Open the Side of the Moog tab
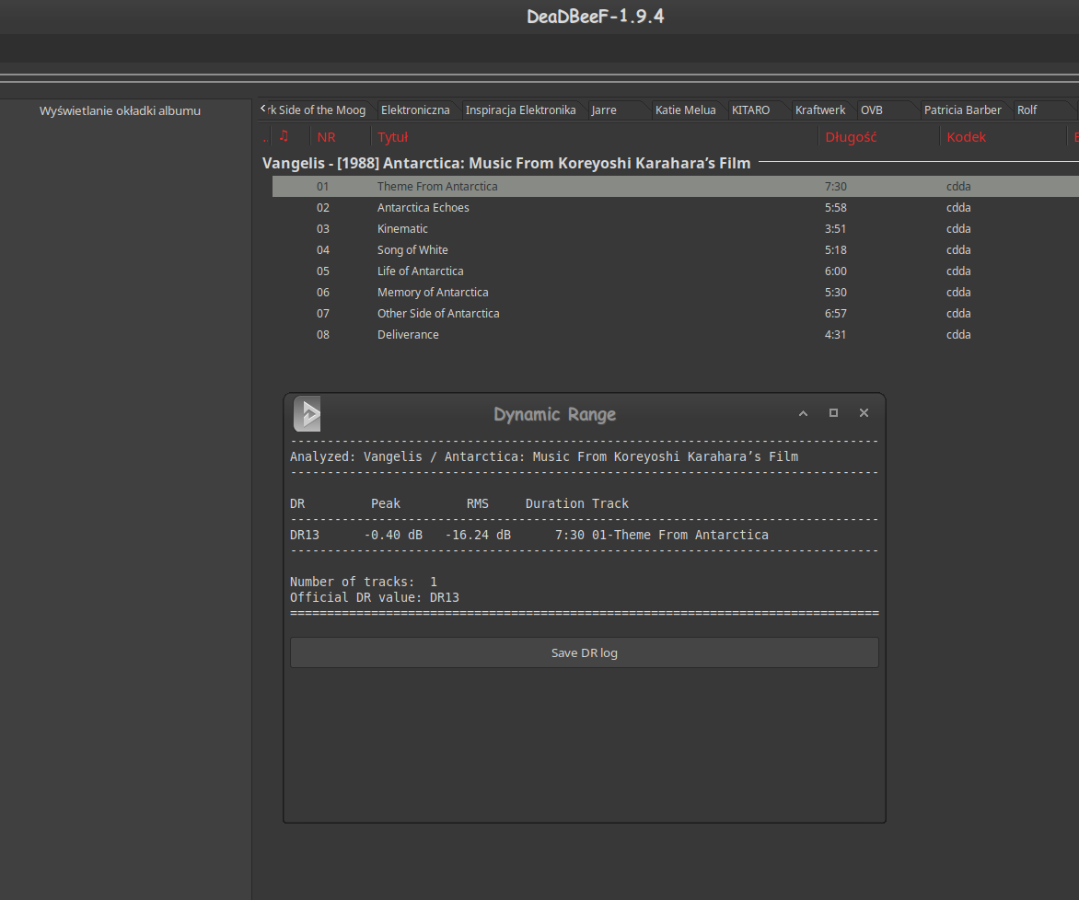1079x900 pixels. (317, 110)
